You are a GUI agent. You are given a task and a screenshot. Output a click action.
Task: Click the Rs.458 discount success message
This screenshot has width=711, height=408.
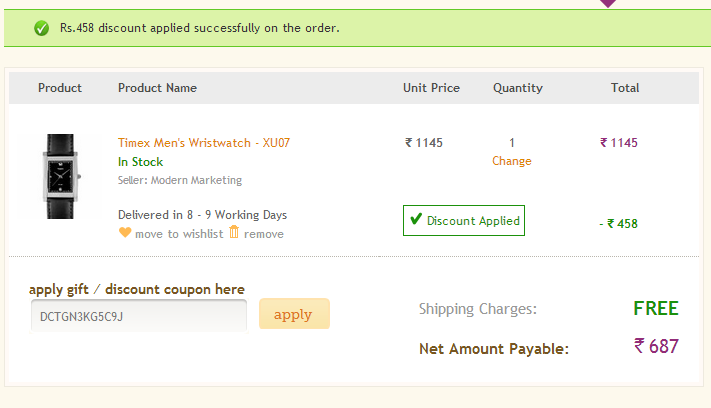[200, 28]
